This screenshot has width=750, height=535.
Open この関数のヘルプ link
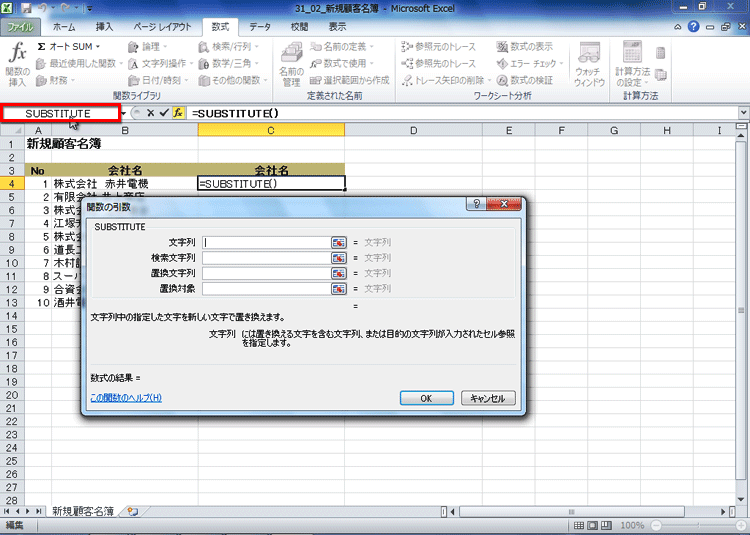tap(126, 398)
